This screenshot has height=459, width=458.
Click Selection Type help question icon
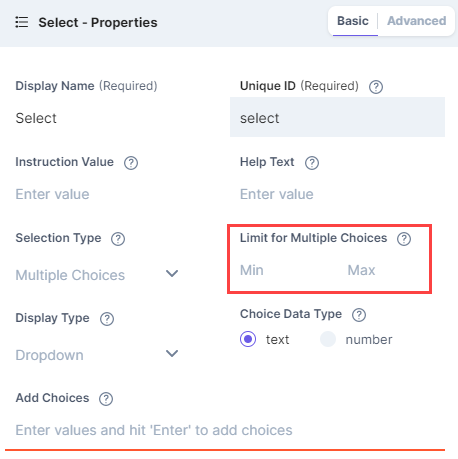(x=118, y=239)
